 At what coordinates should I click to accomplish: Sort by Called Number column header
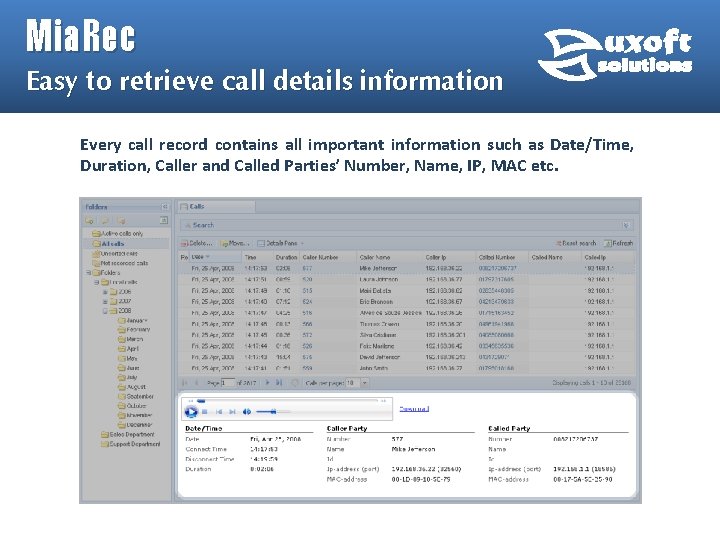(x=502, y=257)
